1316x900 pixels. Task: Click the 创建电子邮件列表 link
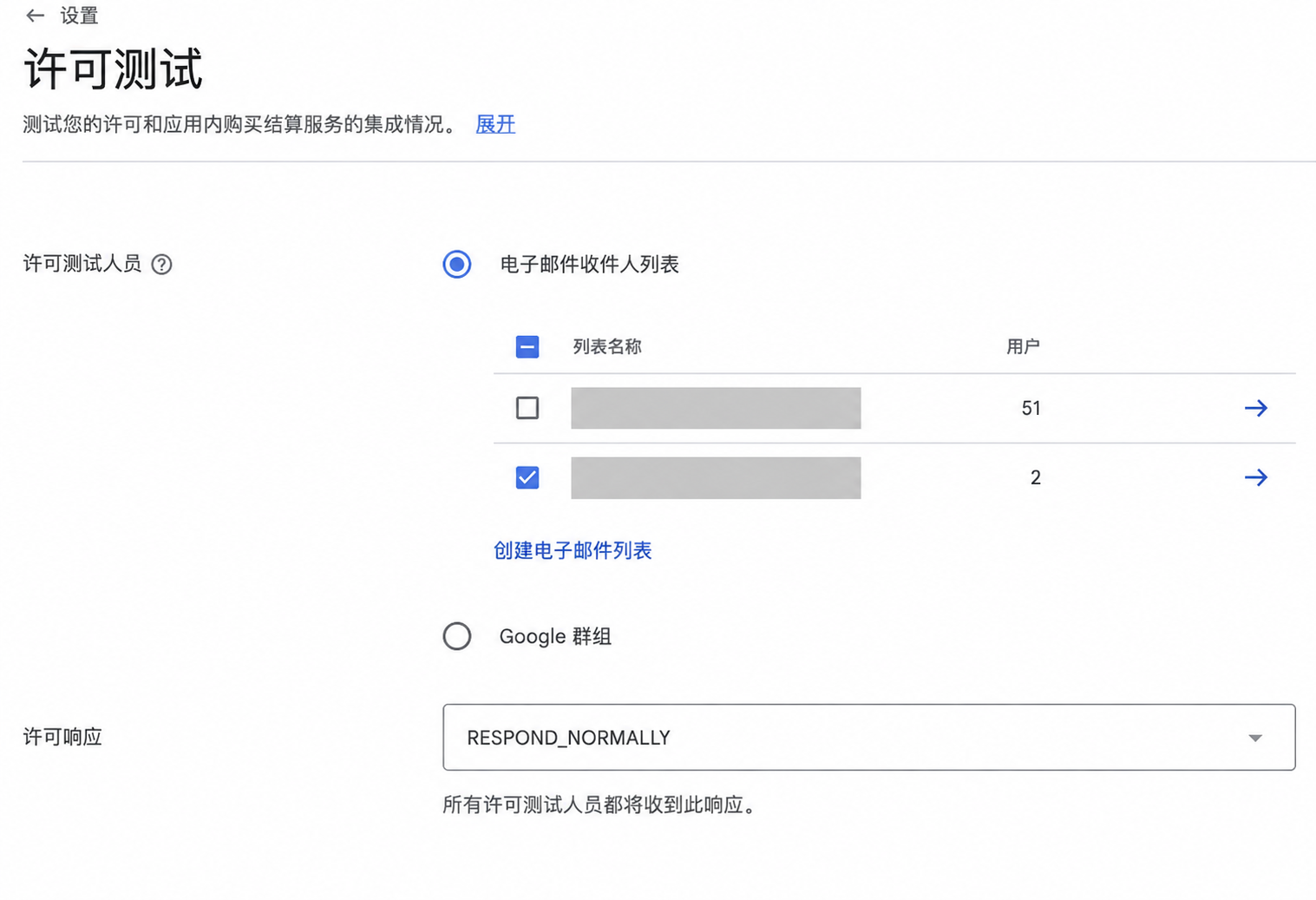tap(573, 550)
